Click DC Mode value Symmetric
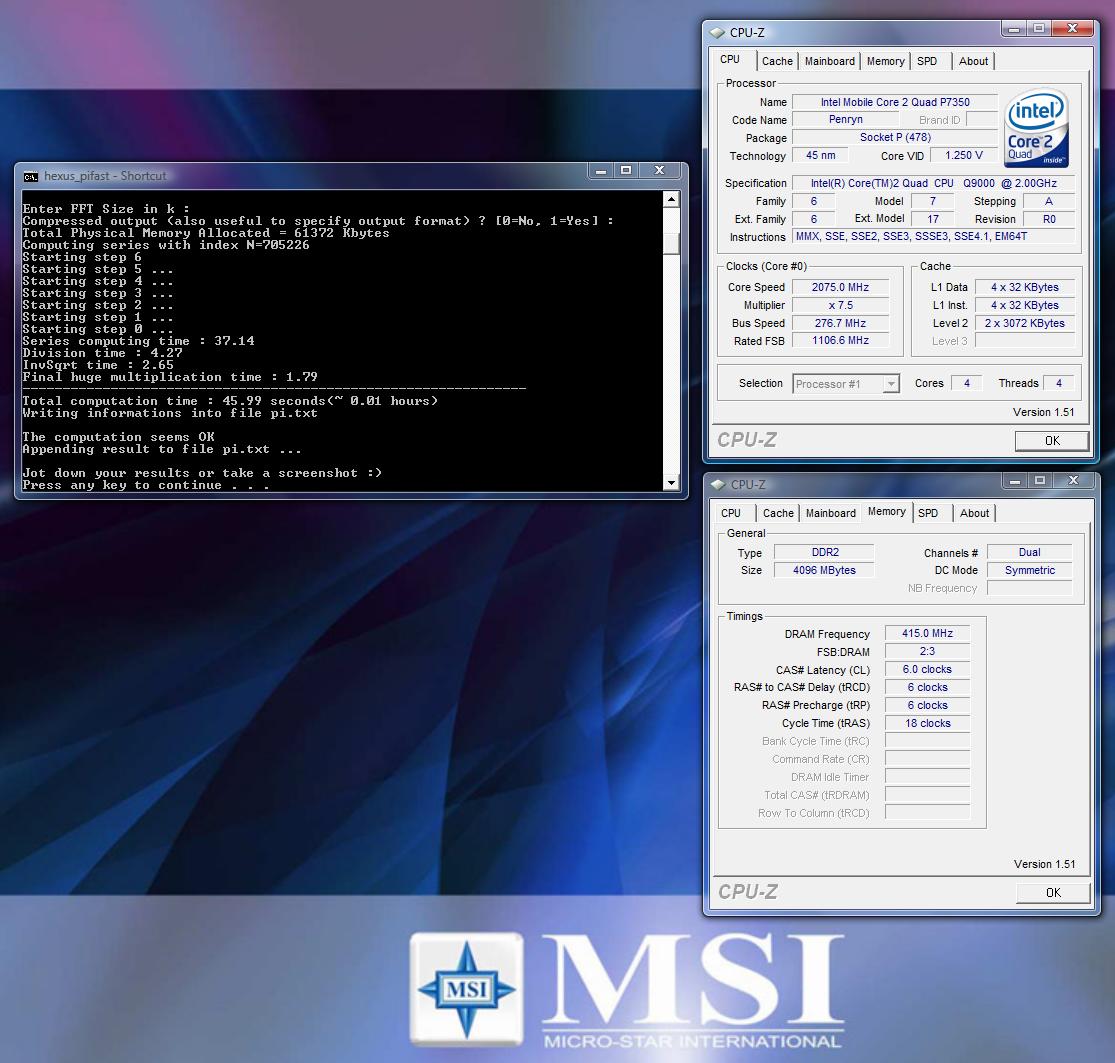This screenshot has width=1115, height=1063. 1030,570
